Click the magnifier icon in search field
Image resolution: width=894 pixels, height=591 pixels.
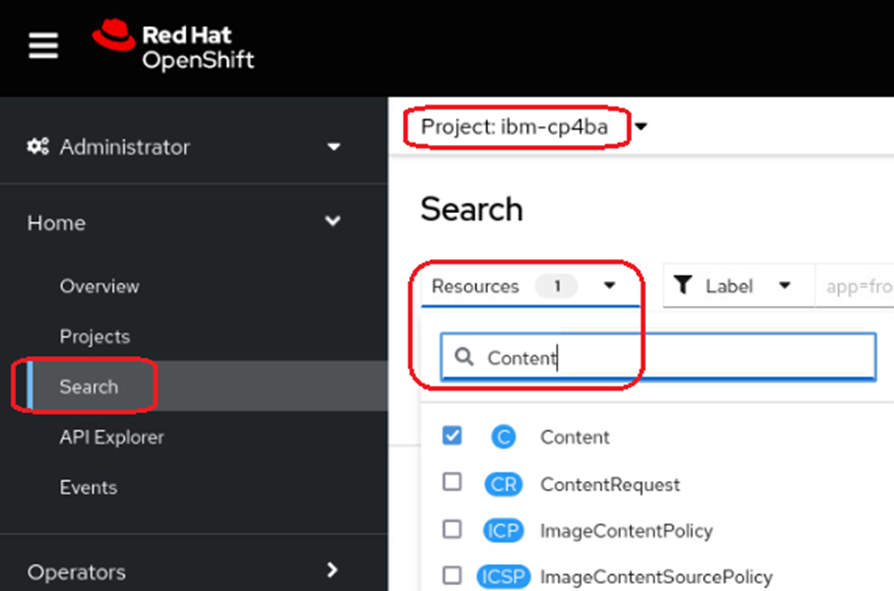pos(464,357)
